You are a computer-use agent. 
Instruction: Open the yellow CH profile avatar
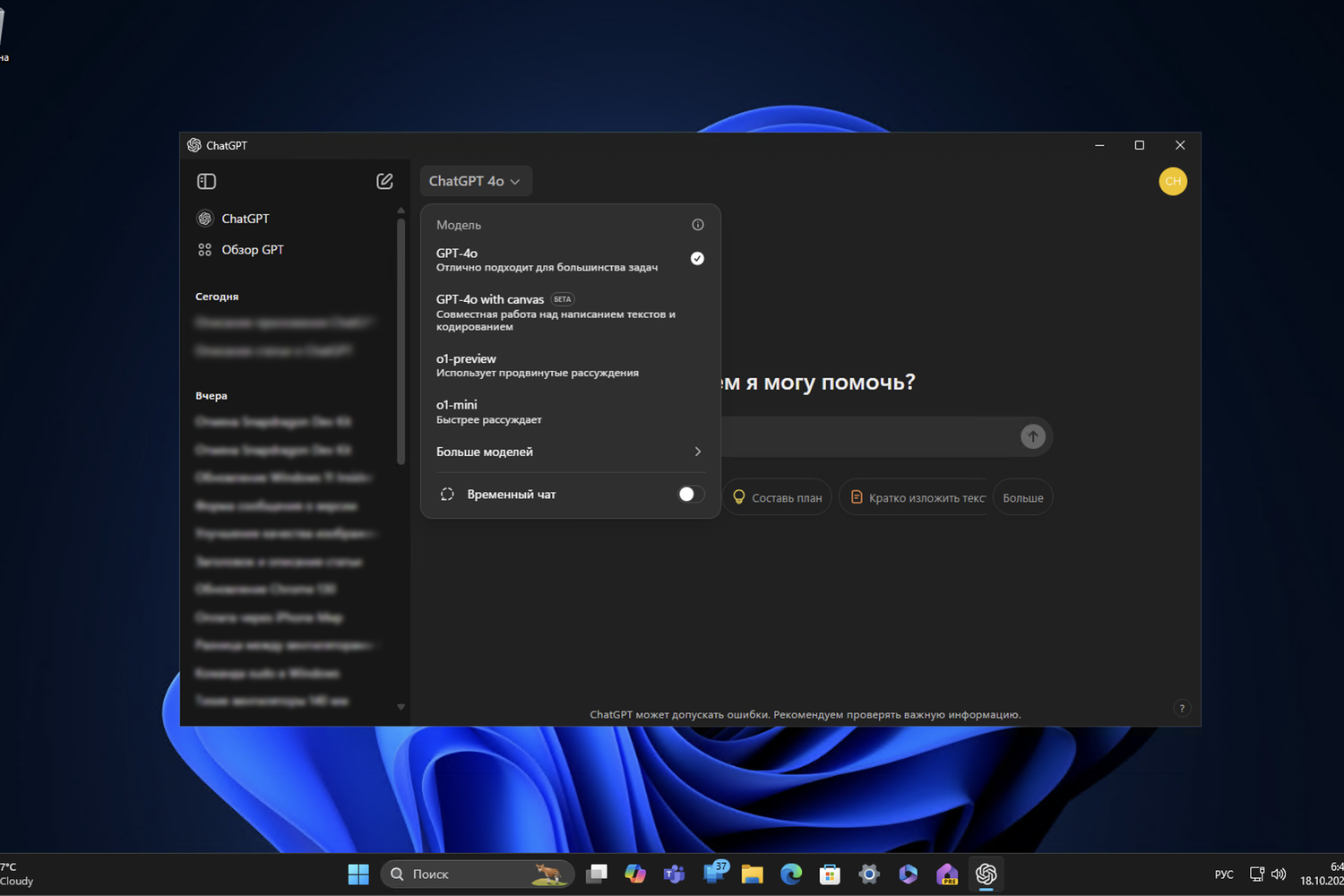[x=1173, y=181]
